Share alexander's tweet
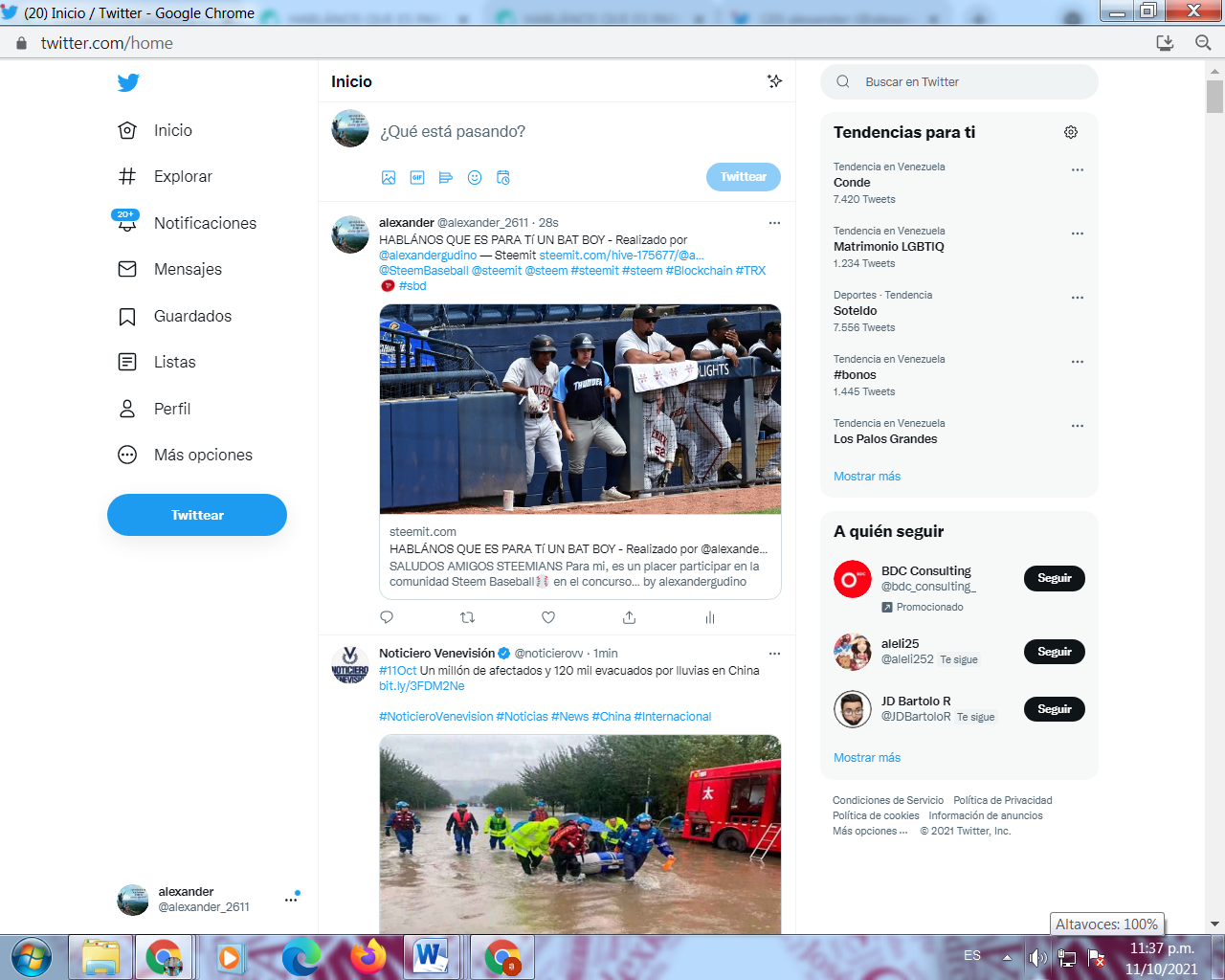The image size is (1225, 980). click(x=629, y=617)
